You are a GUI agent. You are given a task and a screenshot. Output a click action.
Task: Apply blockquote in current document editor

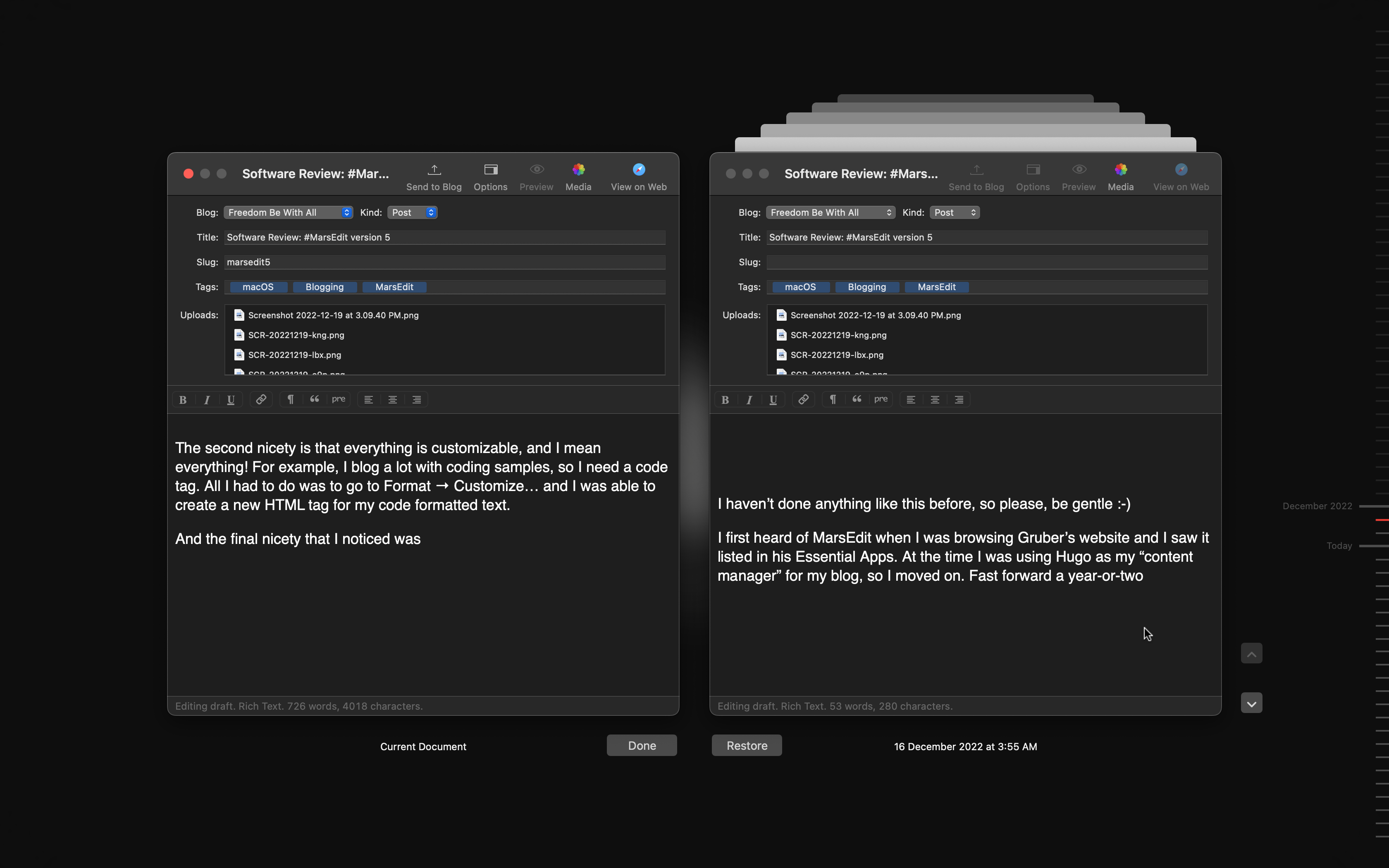(315, 400)
